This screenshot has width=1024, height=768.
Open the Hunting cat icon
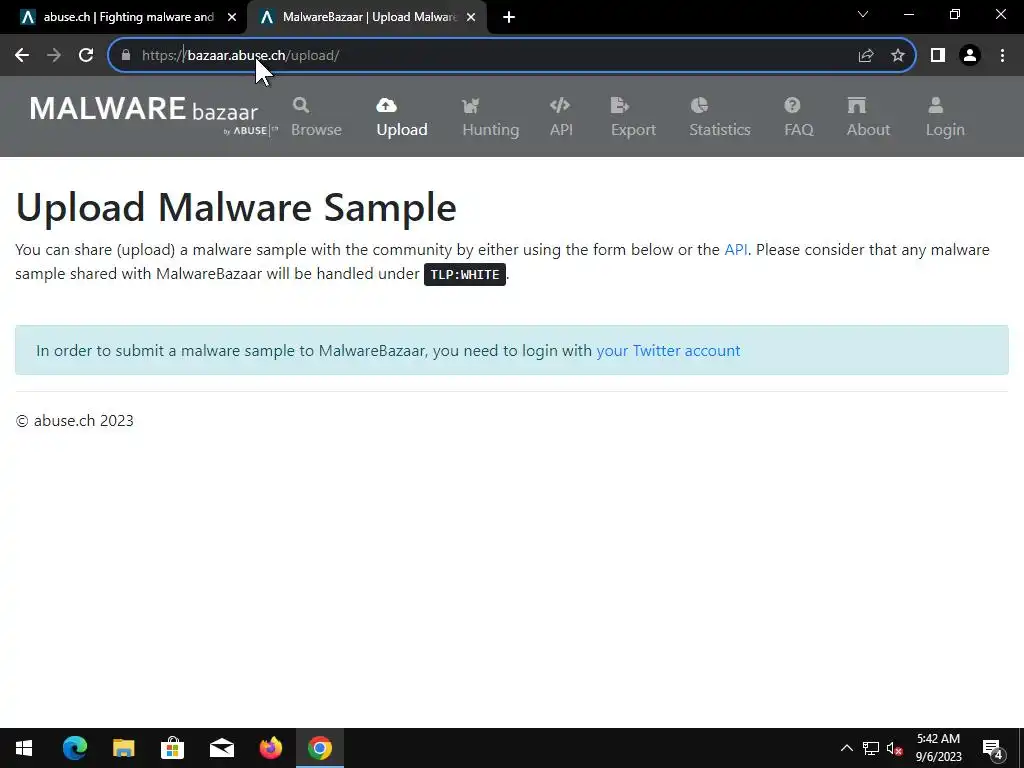(x=470, y=105)
